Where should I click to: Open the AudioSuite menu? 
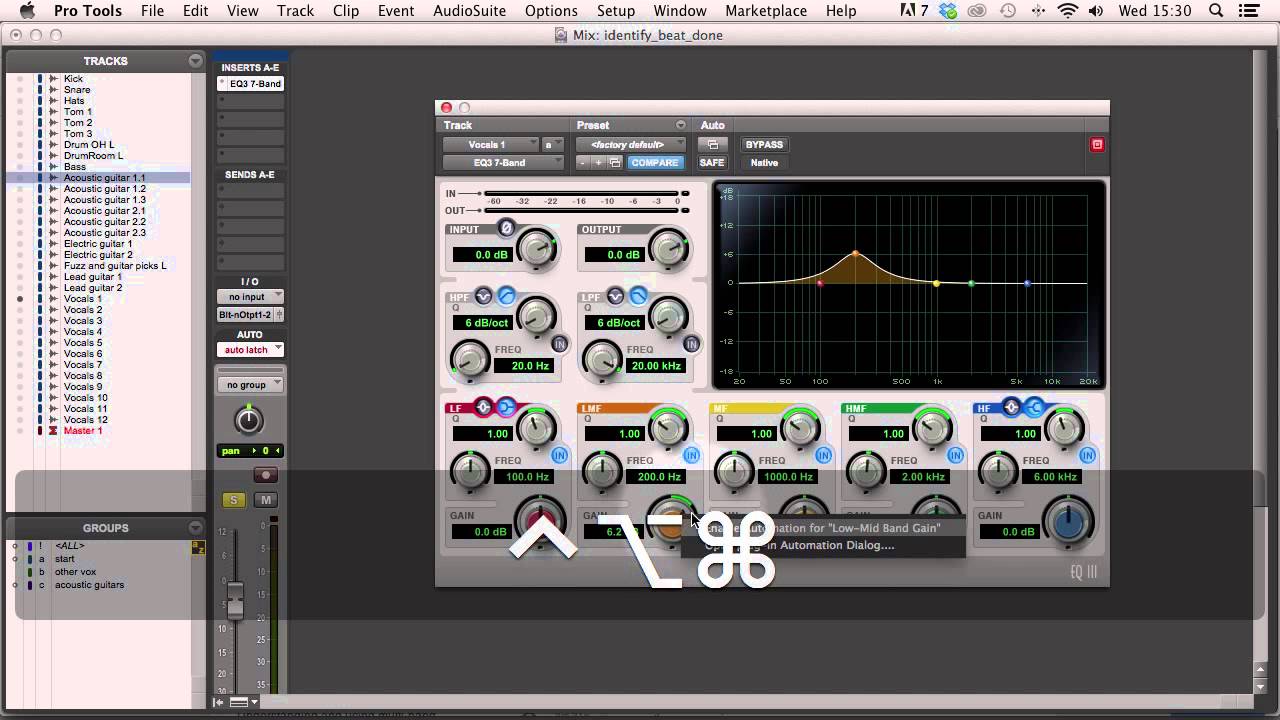click(x=469, y=11)
